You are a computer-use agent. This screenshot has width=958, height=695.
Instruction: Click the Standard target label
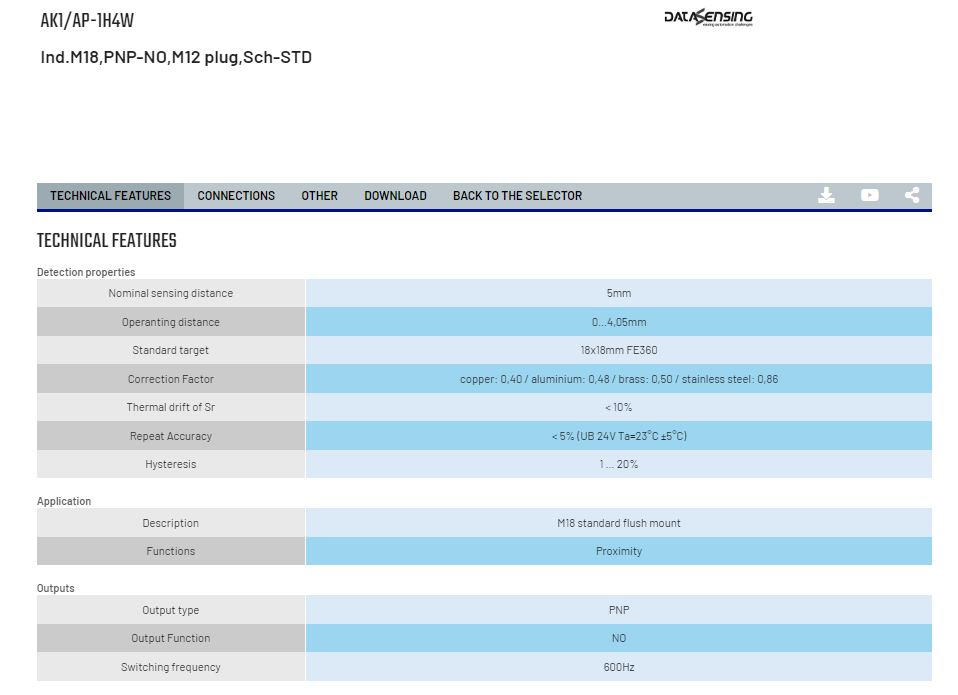click(x=170, y=351)
